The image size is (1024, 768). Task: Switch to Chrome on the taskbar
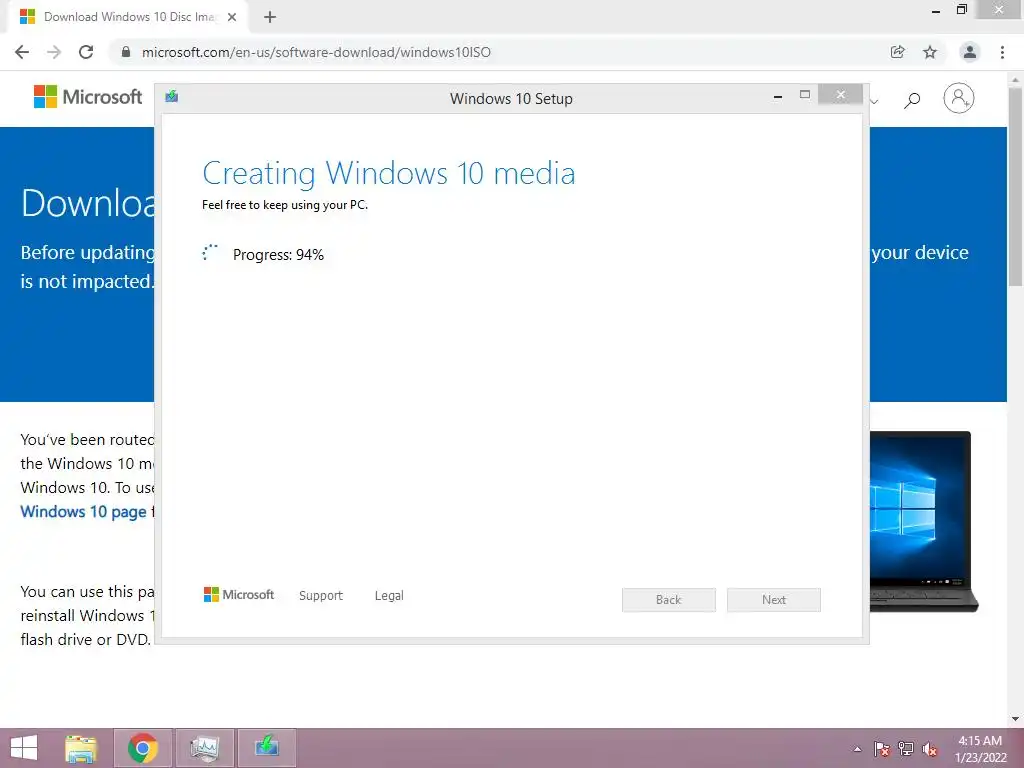(142, 748)
